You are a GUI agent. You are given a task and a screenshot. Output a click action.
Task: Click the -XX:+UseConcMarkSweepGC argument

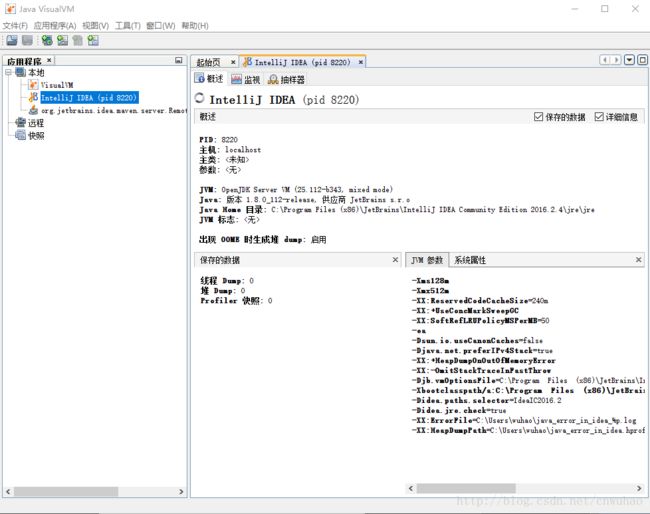(465, 310)
